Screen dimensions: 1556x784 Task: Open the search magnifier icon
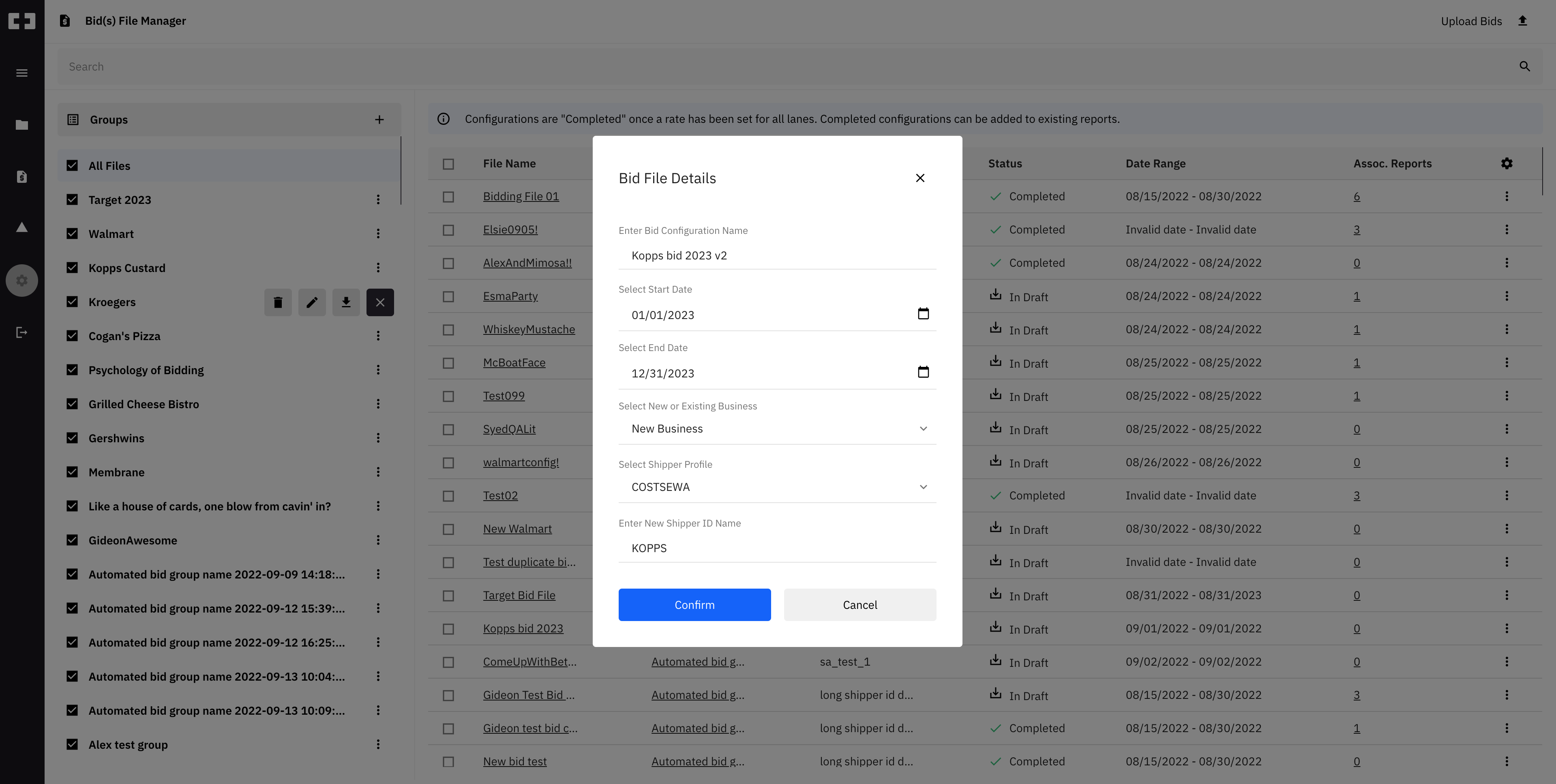point(1525,66)
